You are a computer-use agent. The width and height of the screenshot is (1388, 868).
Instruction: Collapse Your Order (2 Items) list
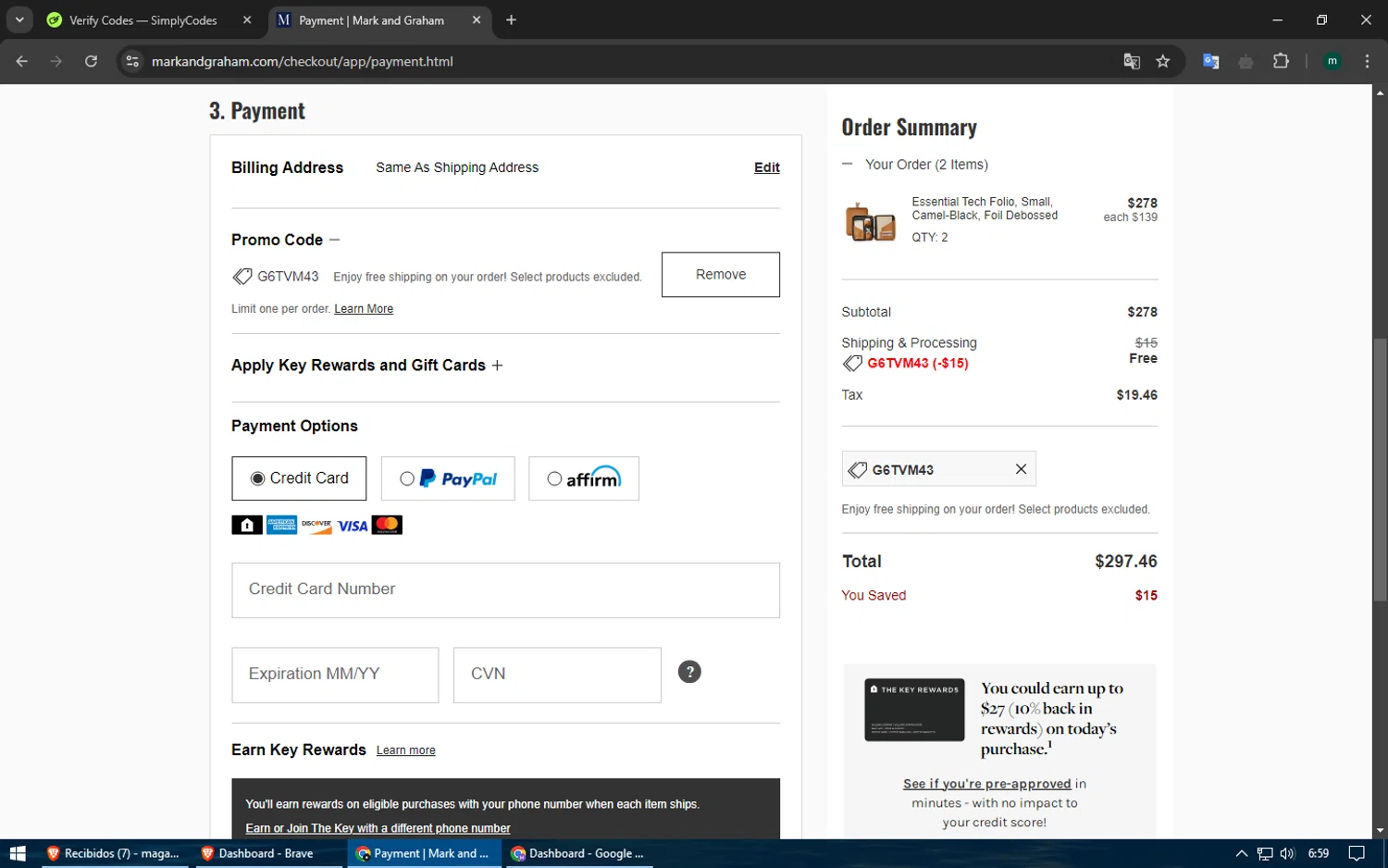coord(847,164)
